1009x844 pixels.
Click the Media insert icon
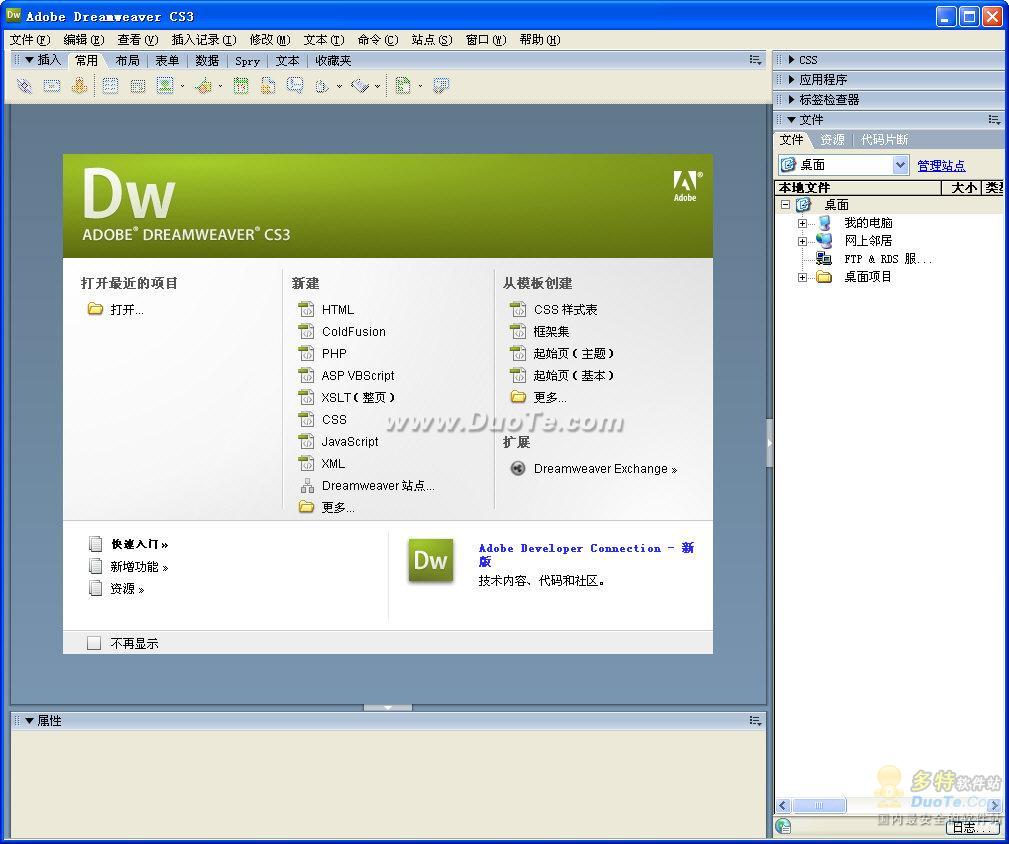tap(204, 86)
